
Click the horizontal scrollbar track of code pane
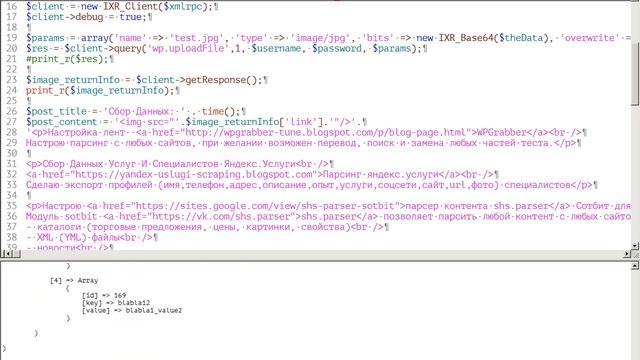322,254
